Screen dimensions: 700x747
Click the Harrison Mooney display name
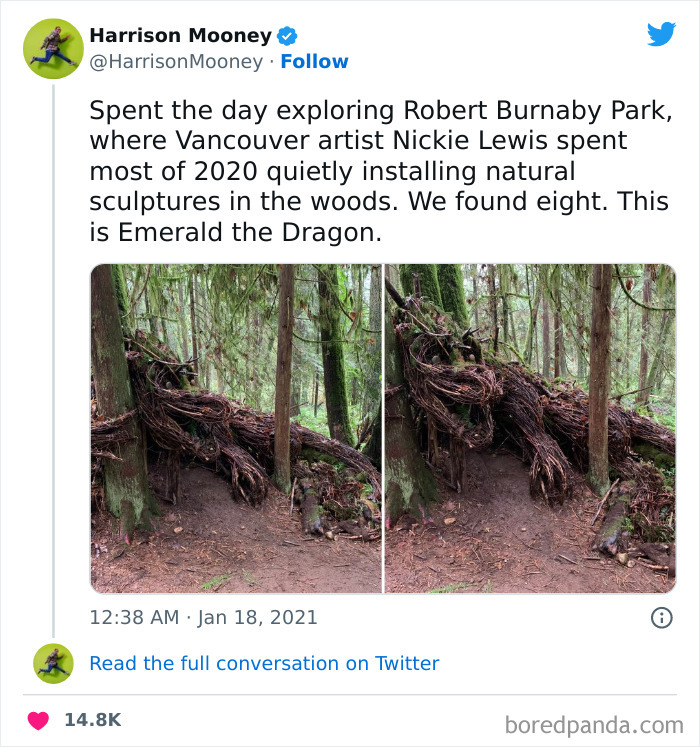coord(180,36)
